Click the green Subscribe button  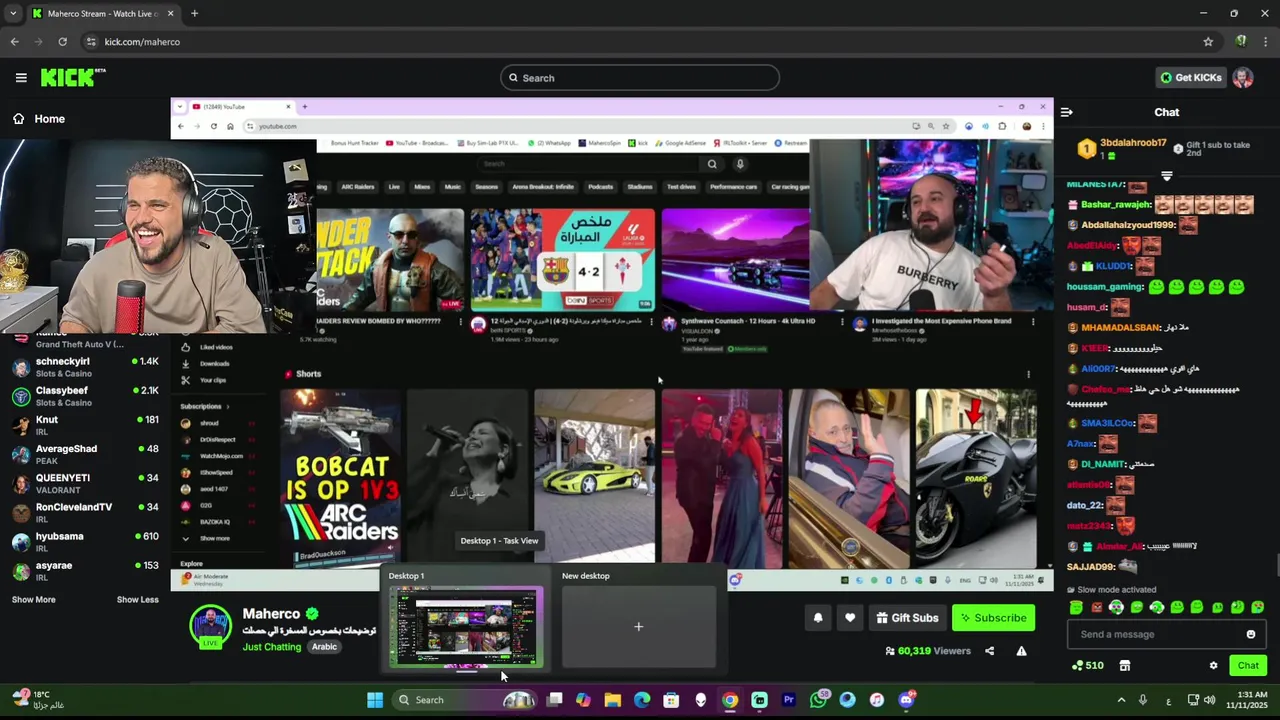click(993, 618)
